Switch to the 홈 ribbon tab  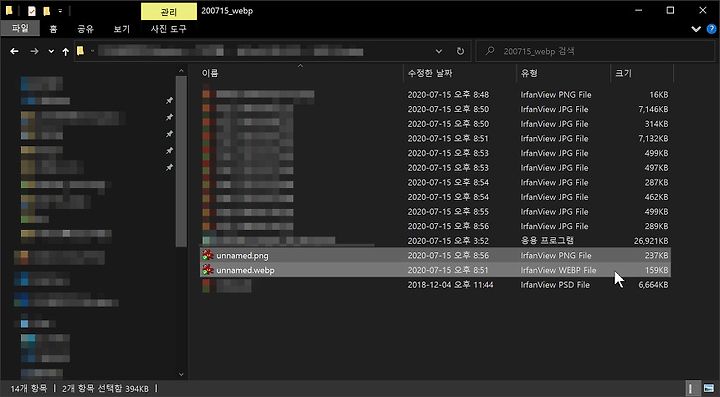[x=53, y=29]
